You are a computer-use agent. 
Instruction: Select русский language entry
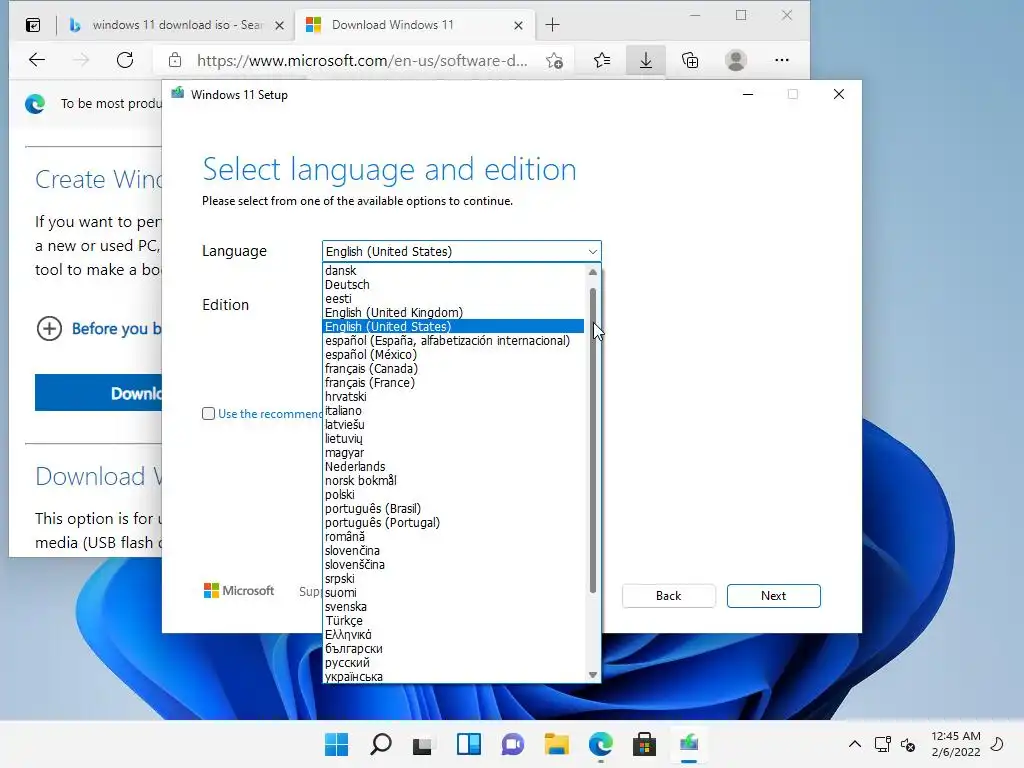pos(454,663)
